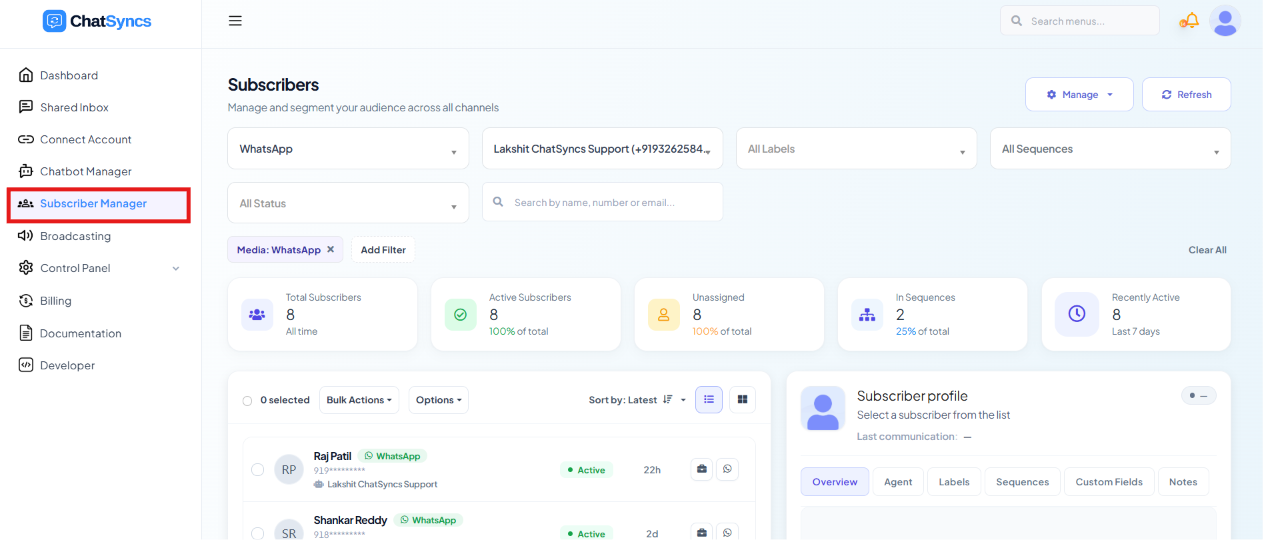Screen dimensions: 1263x540
Task: Expand the Control Panel chevron
Action: pyautogui.click(x=176, y=268)
